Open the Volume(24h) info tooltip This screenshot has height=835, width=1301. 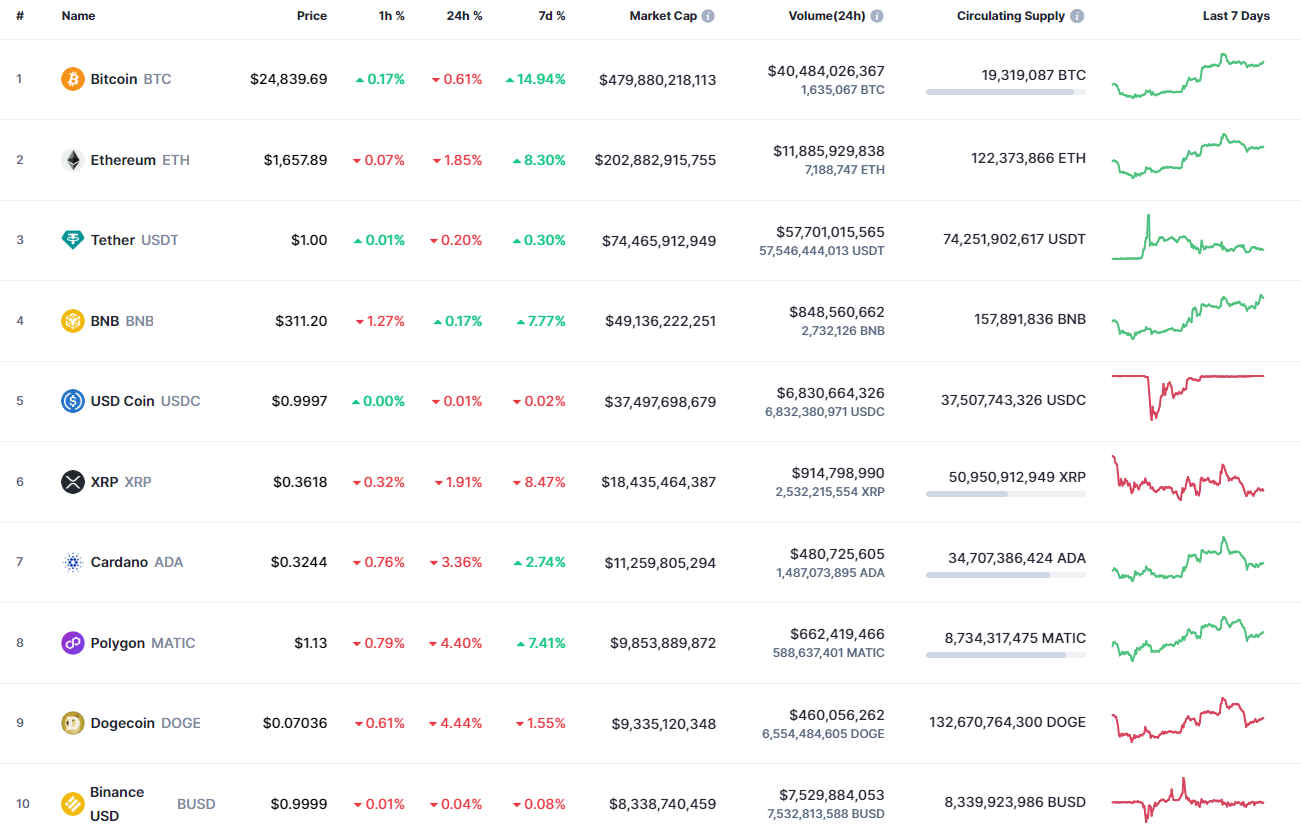(x=877, y=15)
